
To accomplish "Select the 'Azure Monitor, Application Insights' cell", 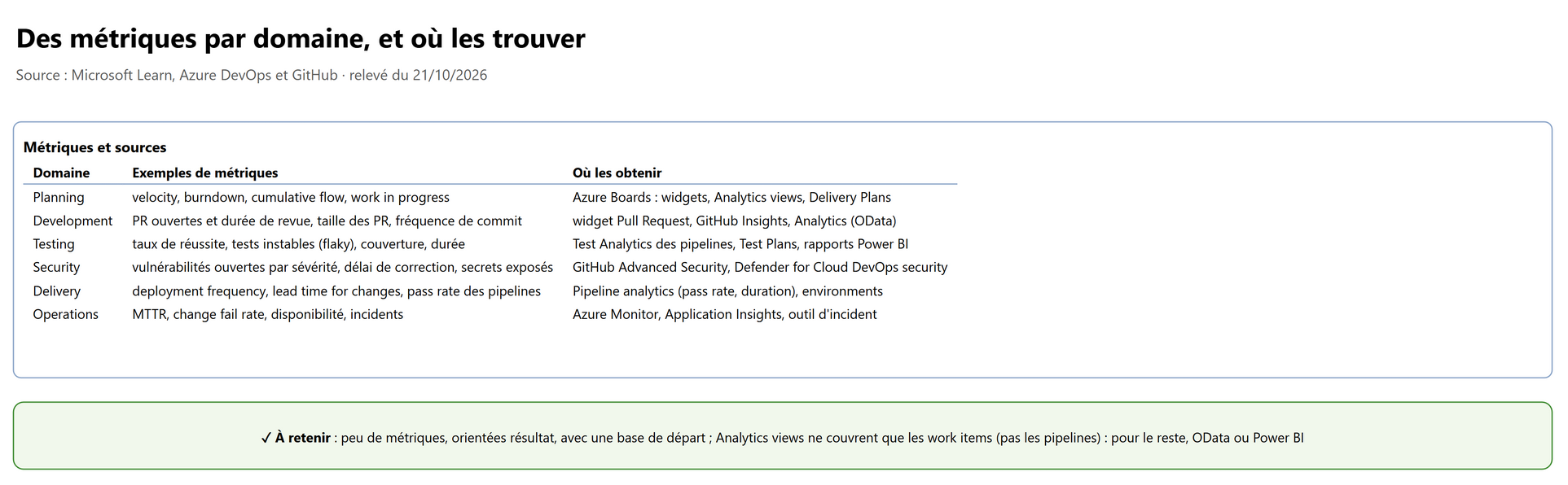I will point(725,314).
